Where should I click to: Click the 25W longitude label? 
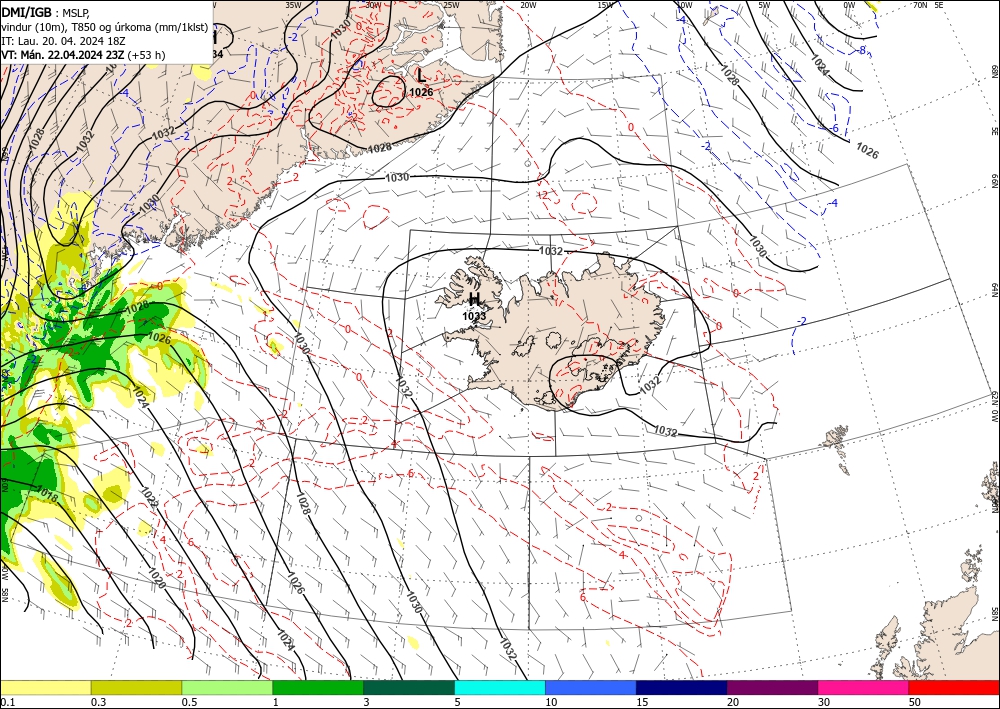point(451,5)
